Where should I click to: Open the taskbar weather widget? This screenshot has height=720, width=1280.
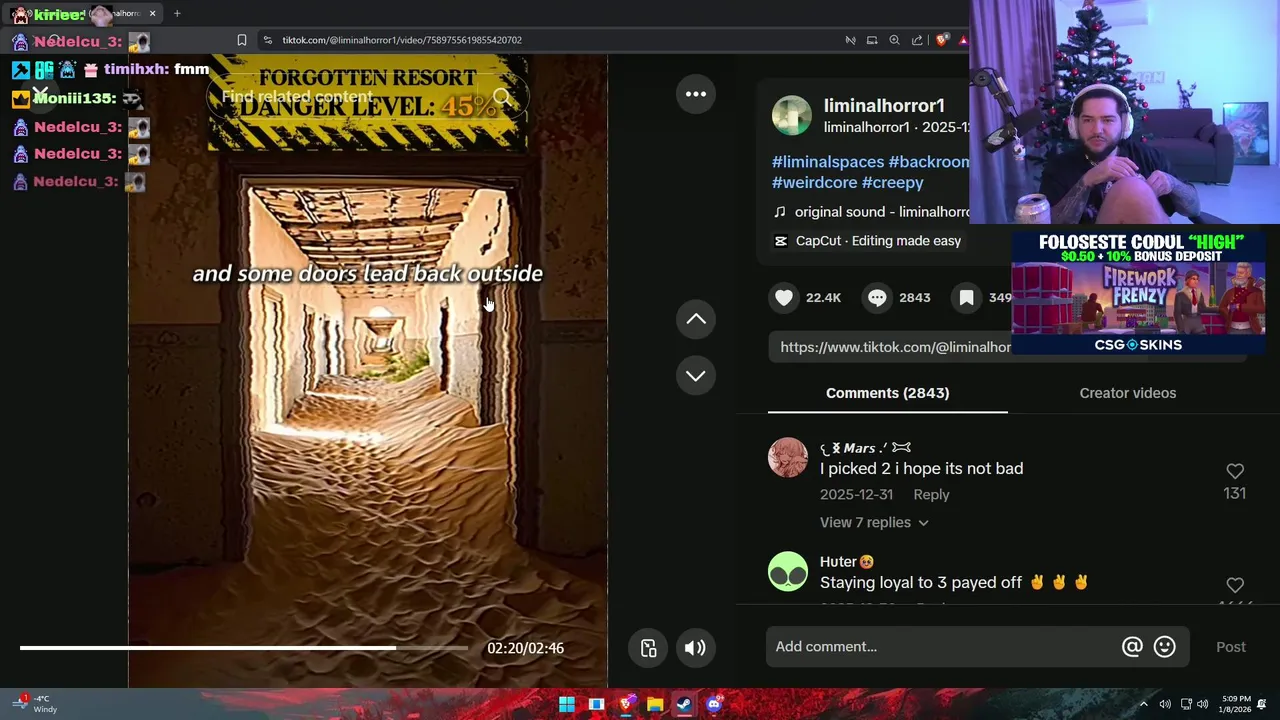pyautogui.click(x=35, y=704)
